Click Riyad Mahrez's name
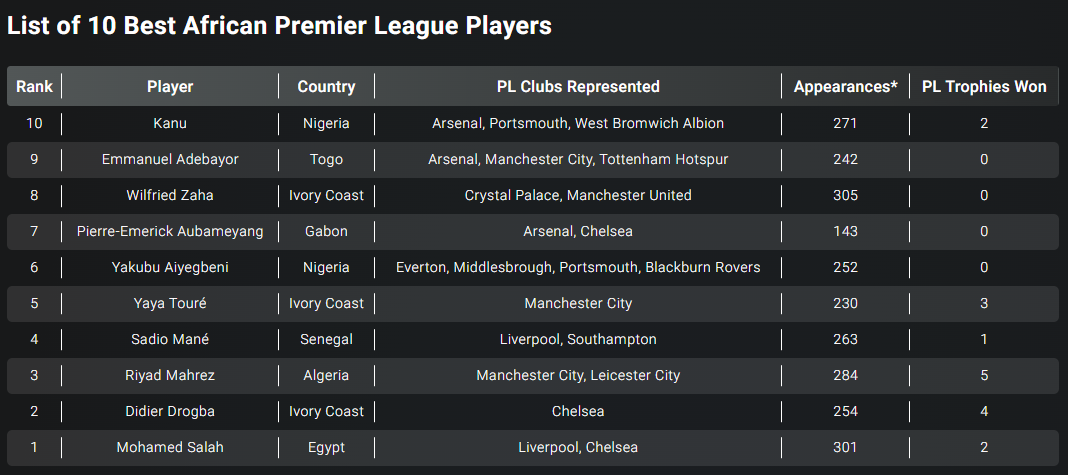Image resolution: width=1068 pixels, height=475 pixels. [x=170, y=376]
